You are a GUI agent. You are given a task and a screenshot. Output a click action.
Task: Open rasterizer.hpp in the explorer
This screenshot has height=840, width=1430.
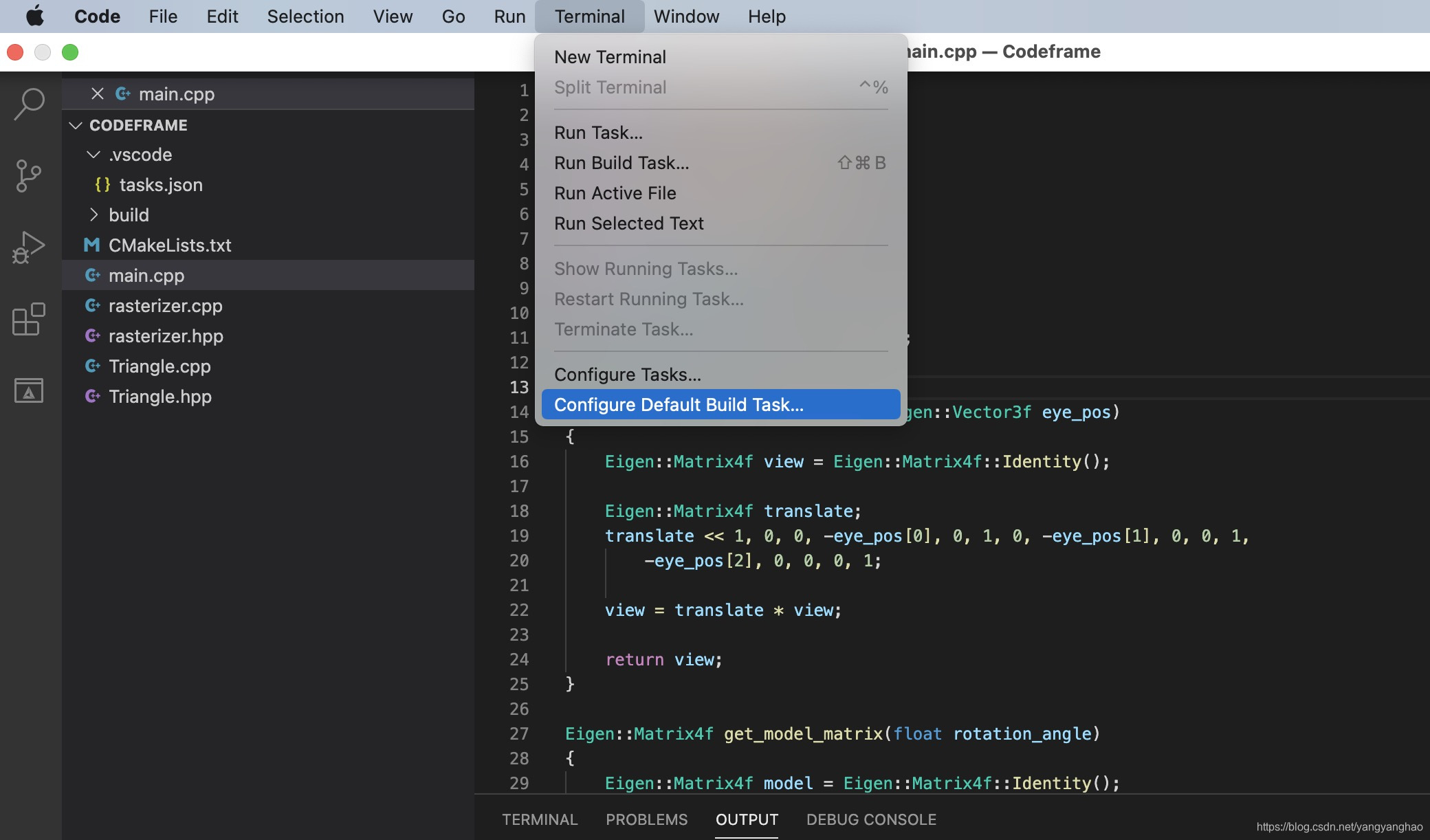(165, 336)
